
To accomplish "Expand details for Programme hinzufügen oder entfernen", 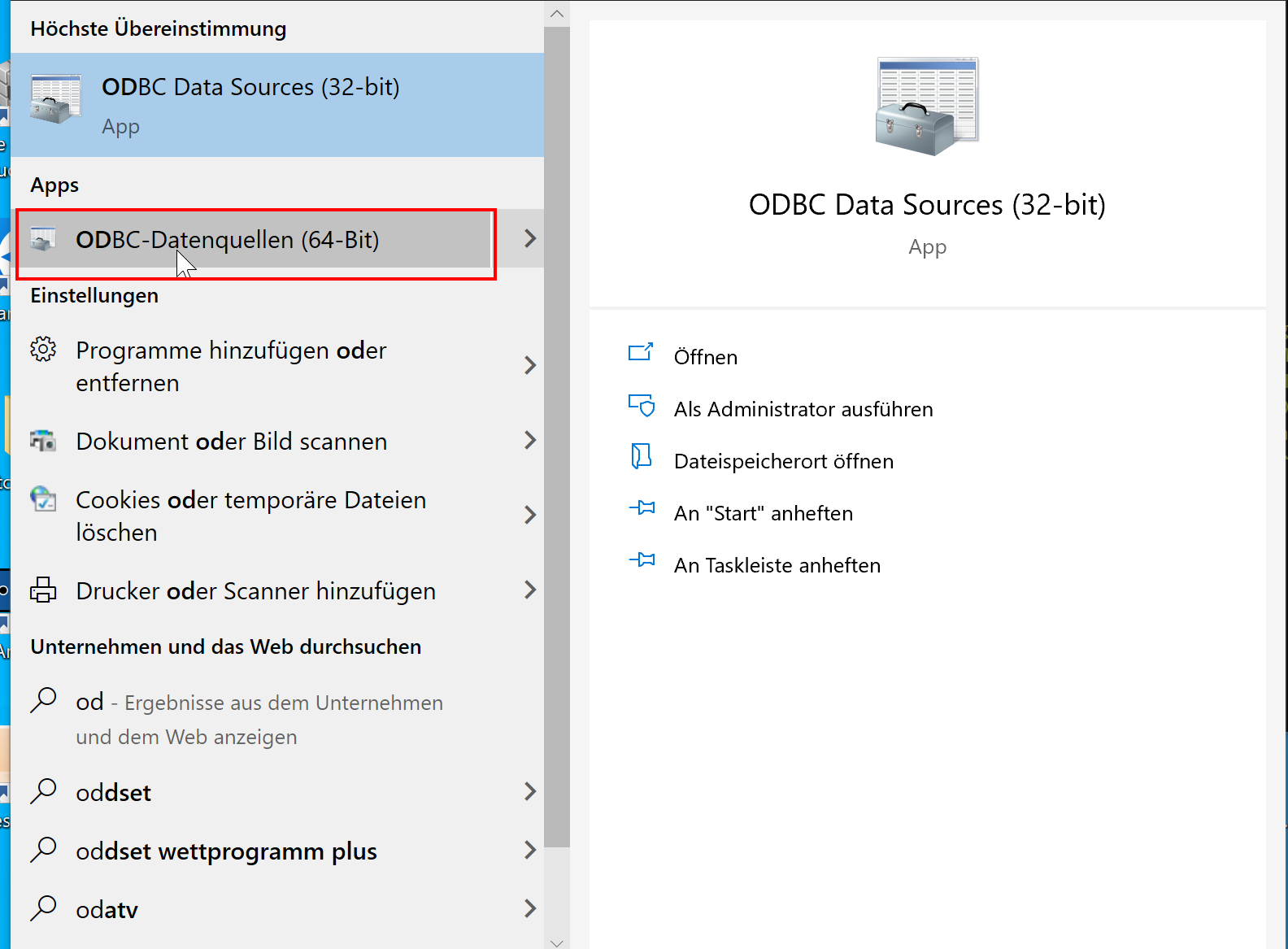I will tap(530, 366).
